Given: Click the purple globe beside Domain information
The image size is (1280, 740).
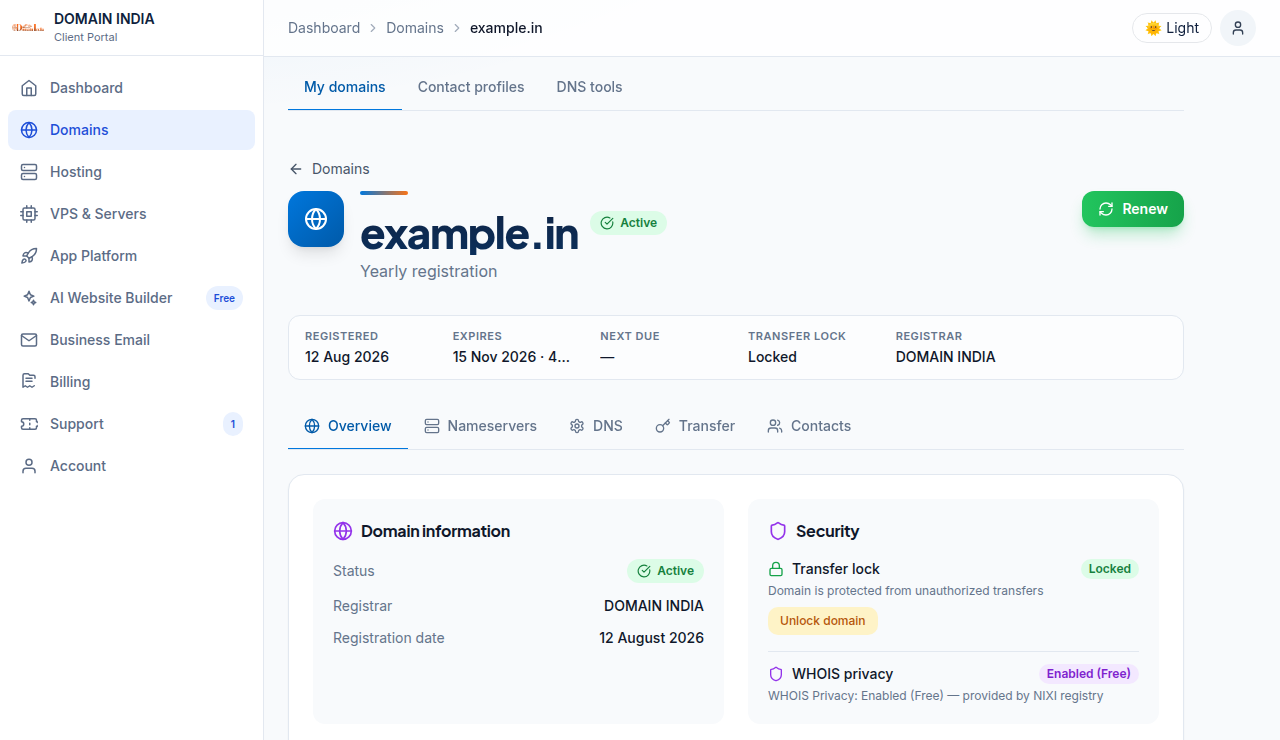Looking at the screenshot, I should pyautogui.click(x=343, y=531).
